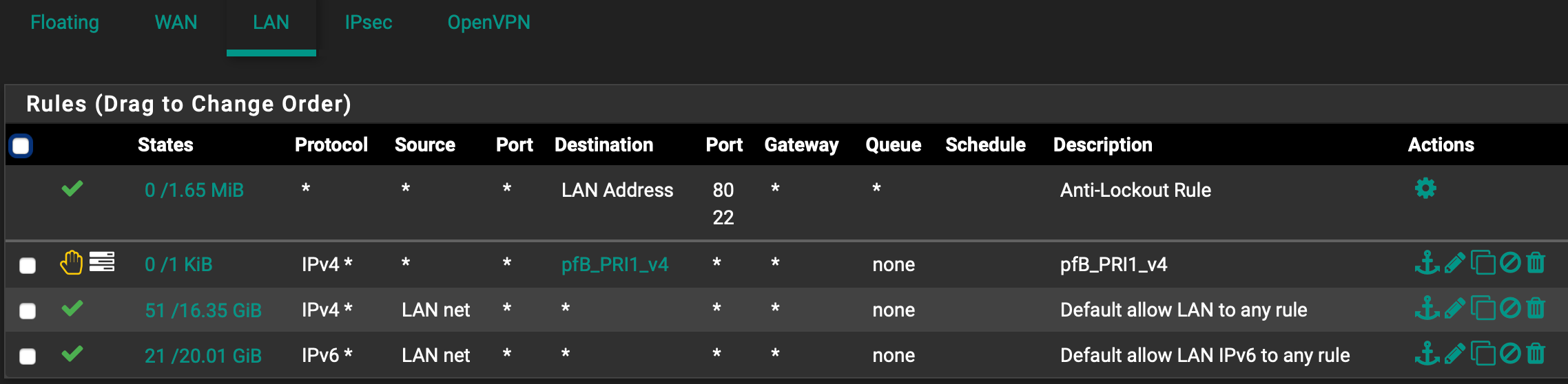This screenshot has width=1568, height=384.
Task: Open Anti-Lockout Rule settings gear
Action: coord(1425,188)
